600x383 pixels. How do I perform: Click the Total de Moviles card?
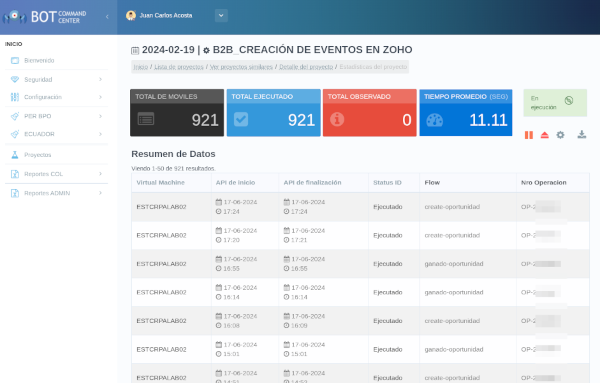[x=177, y=112]
